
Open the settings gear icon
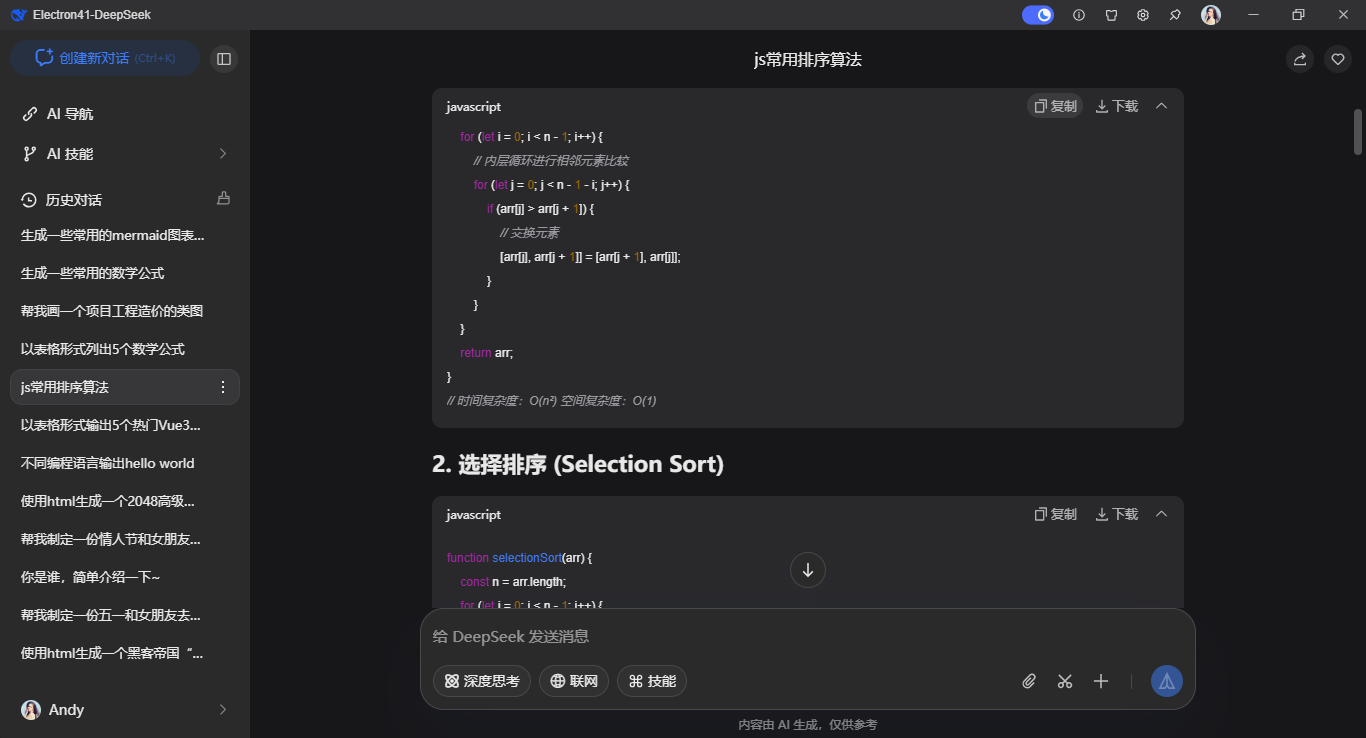coord(1143,15)
